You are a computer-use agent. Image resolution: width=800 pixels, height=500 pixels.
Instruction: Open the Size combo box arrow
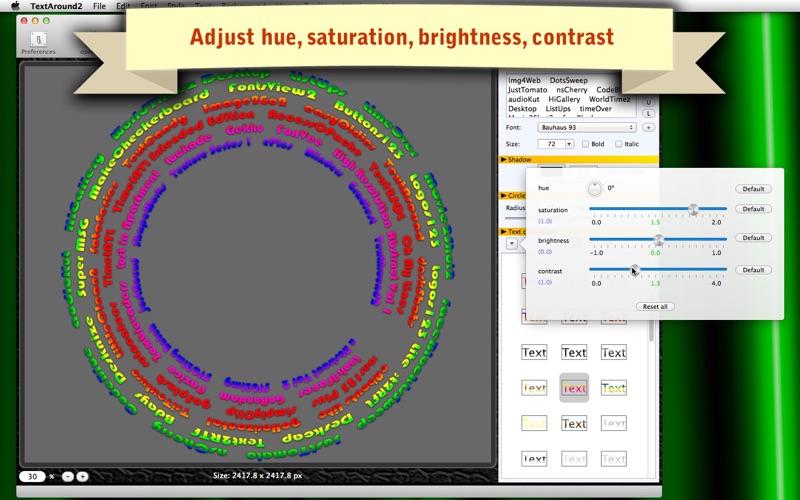(x=569, y=144)
